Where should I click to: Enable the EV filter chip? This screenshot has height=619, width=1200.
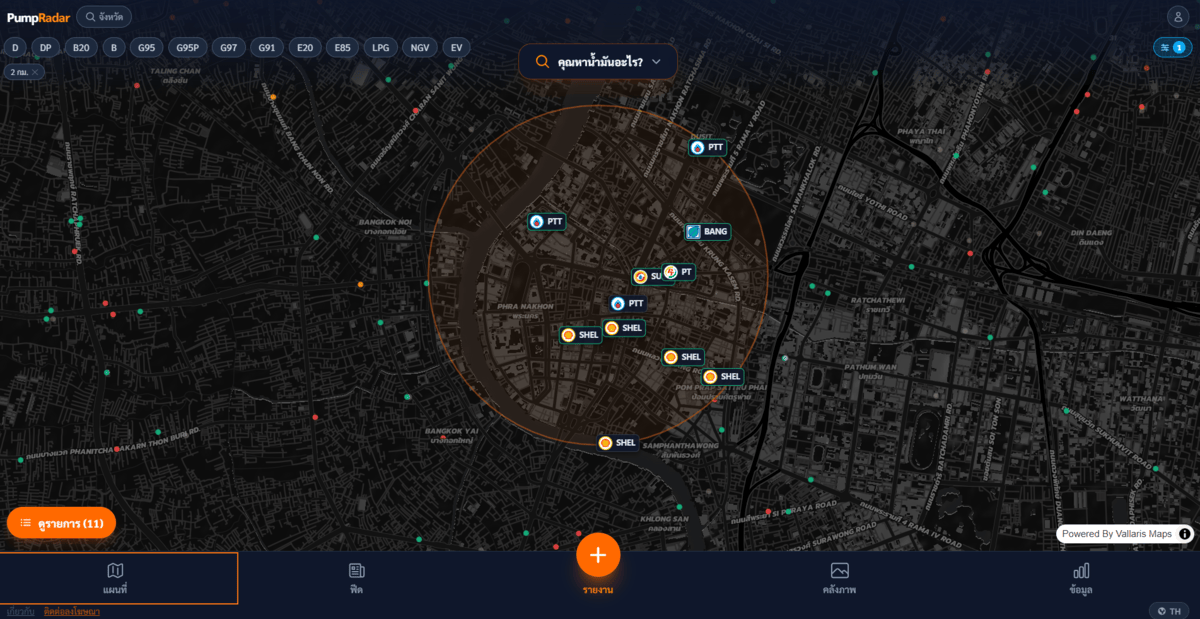click(x=456, y=47)
